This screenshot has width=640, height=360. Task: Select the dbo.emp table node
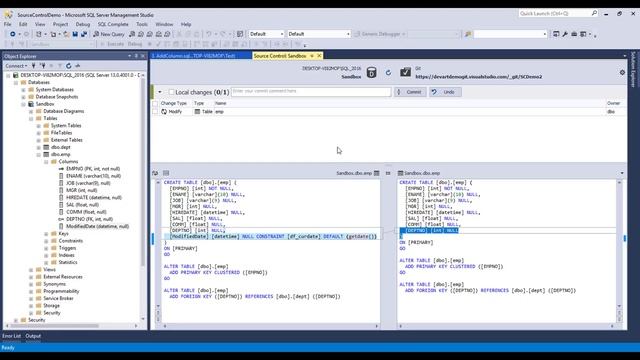(x=60, y=155)
